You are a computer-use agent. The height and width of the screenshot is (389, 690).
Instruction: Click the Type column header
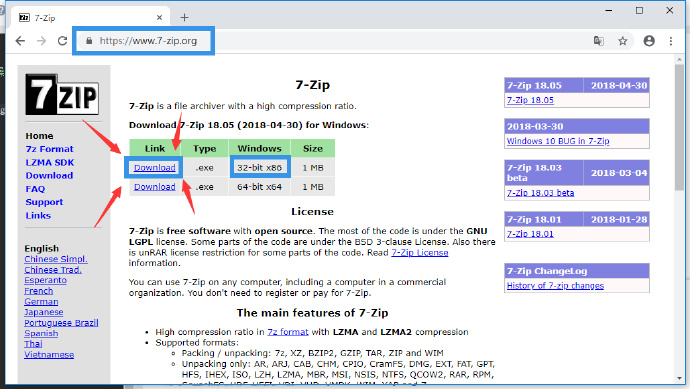[x=205, y=148]
